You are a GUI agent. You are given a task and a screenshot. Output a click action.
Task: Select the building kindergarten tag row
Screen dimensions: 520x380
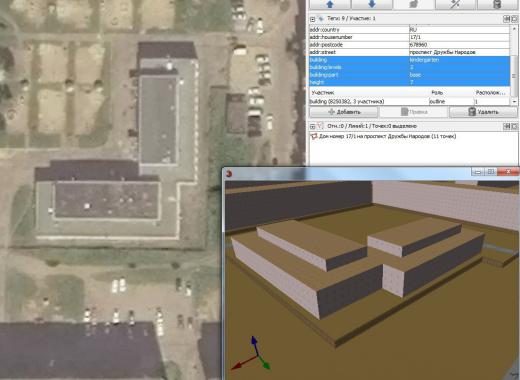click(x=409, y=60)
